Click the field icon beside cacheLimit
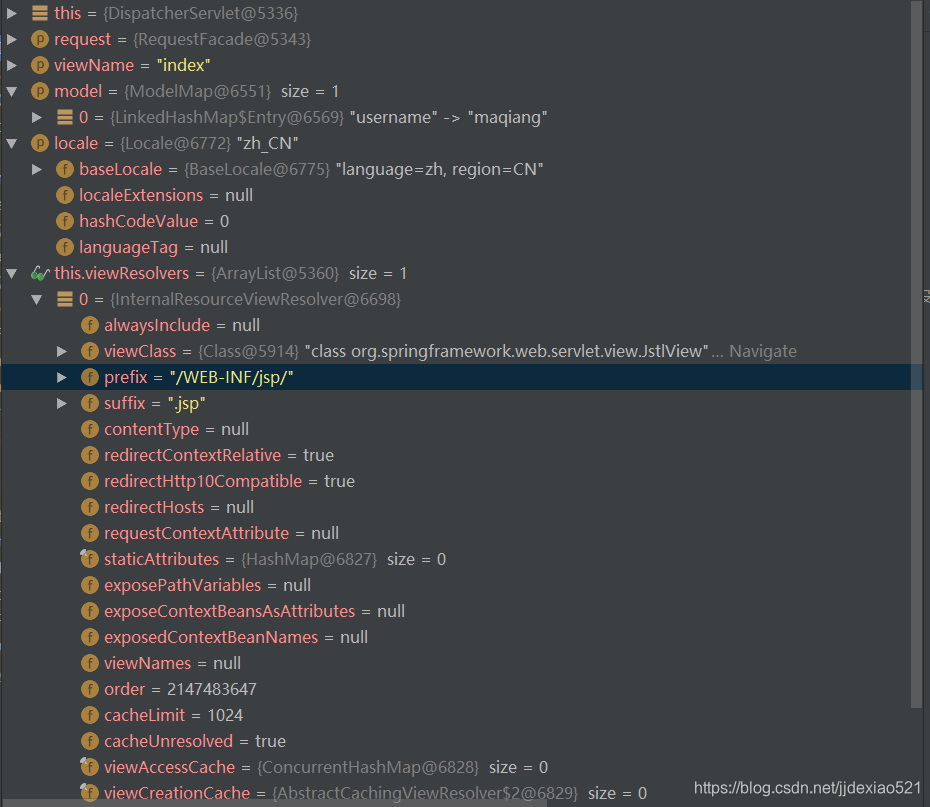Viewport: 930px width, 807px height. coord(90,715)
